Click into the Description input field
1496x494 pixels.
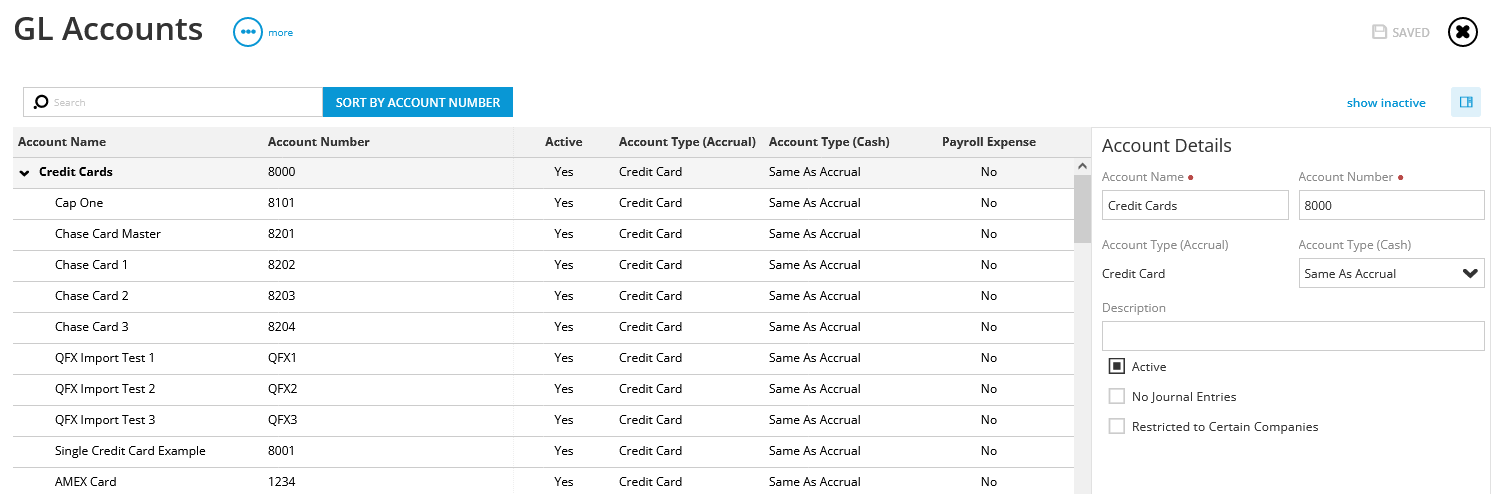pyautogui.click(x=1293, y=336)
